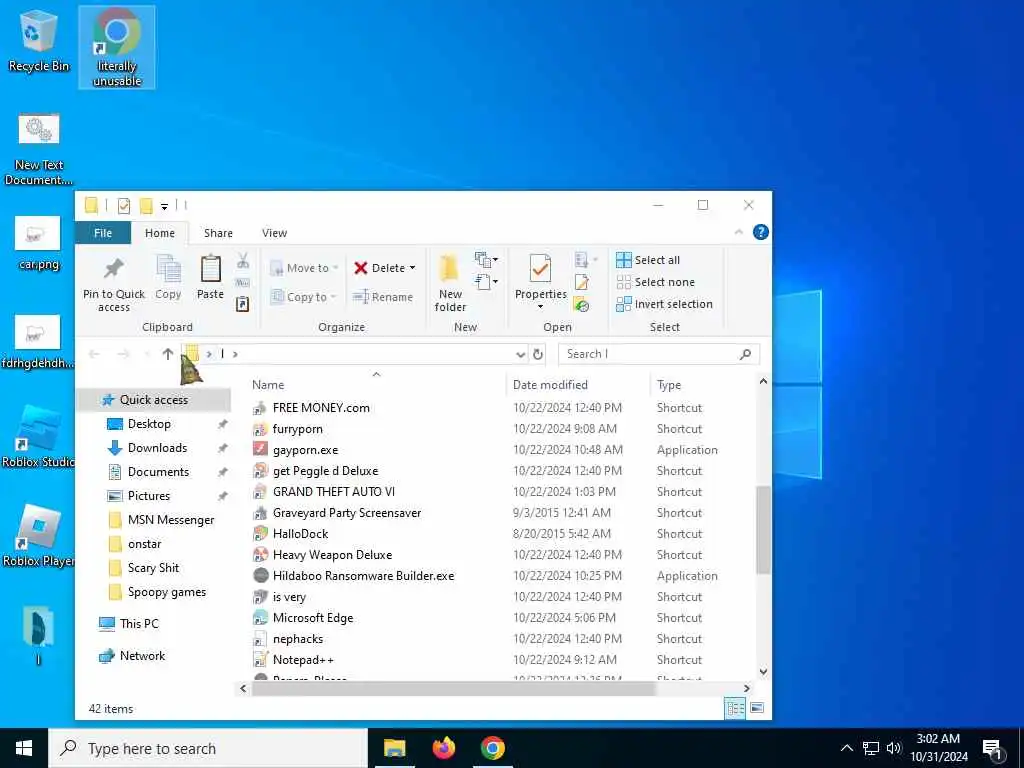This screenshot has width=1024, height=768.
Task: Open the Properties ribbon icon
Action: point(540,268)
